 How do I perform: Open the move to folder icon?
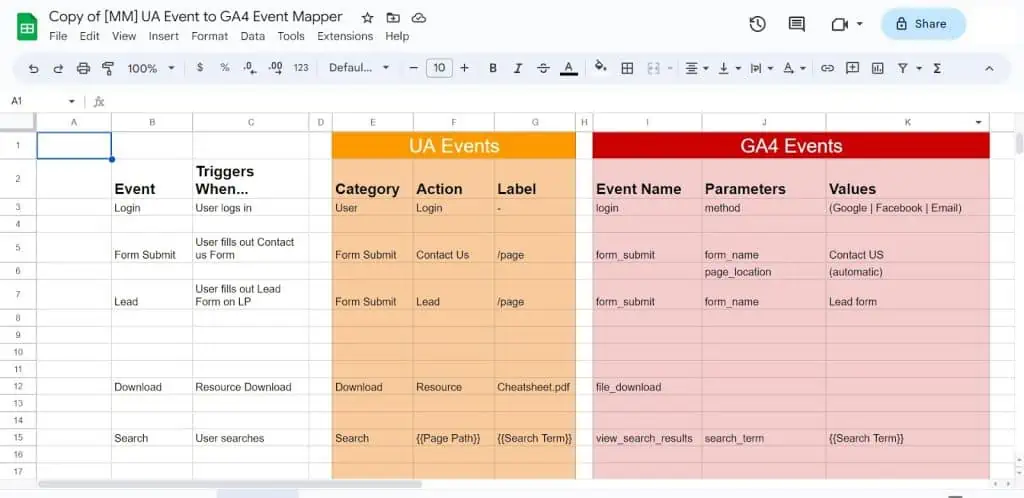[x=393, y=18]
